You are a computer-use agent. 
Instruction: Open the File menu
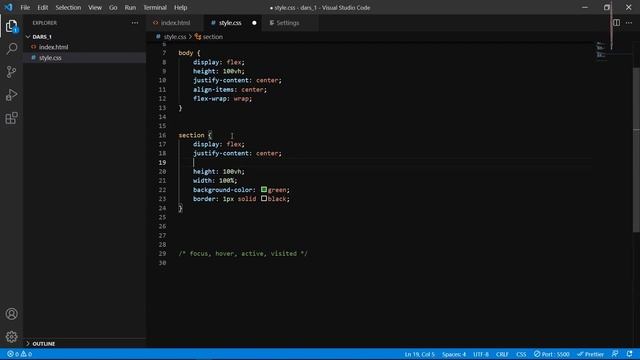click(x=25, y=7)
